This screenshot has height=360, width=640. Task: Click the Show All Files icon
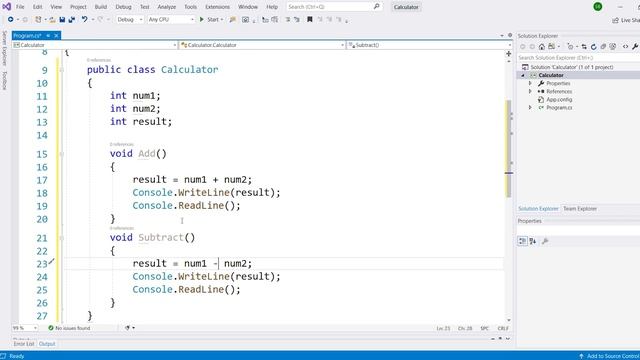pyautogui.click(x=613, y=47)
